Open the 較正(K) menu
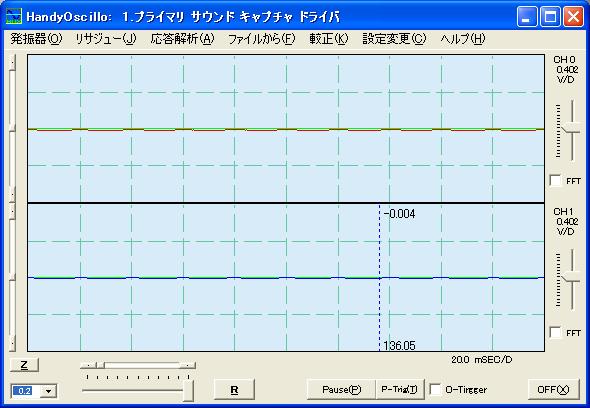The height and width of the screenshot is (408, 590). 328,39
